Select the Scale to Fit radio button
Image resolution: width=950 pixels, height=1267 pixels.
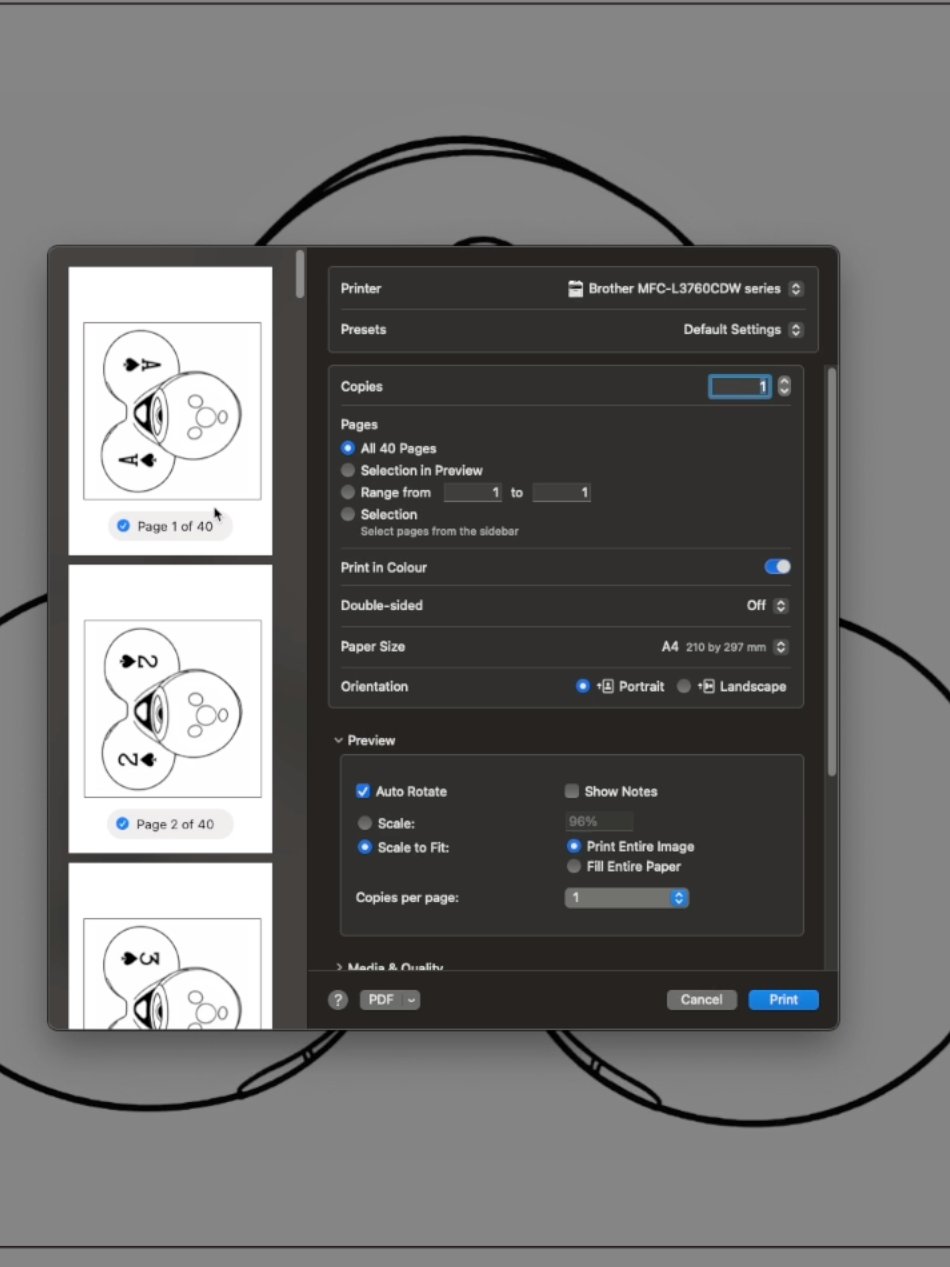tap(365, 847)
